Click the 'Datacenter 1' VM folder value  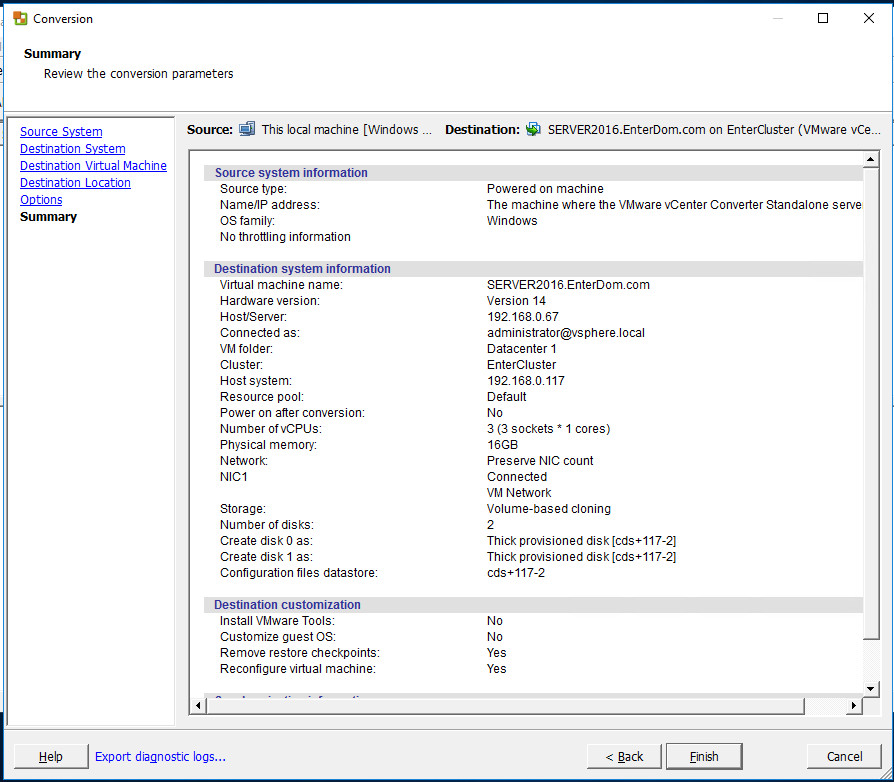click(522, 348)
